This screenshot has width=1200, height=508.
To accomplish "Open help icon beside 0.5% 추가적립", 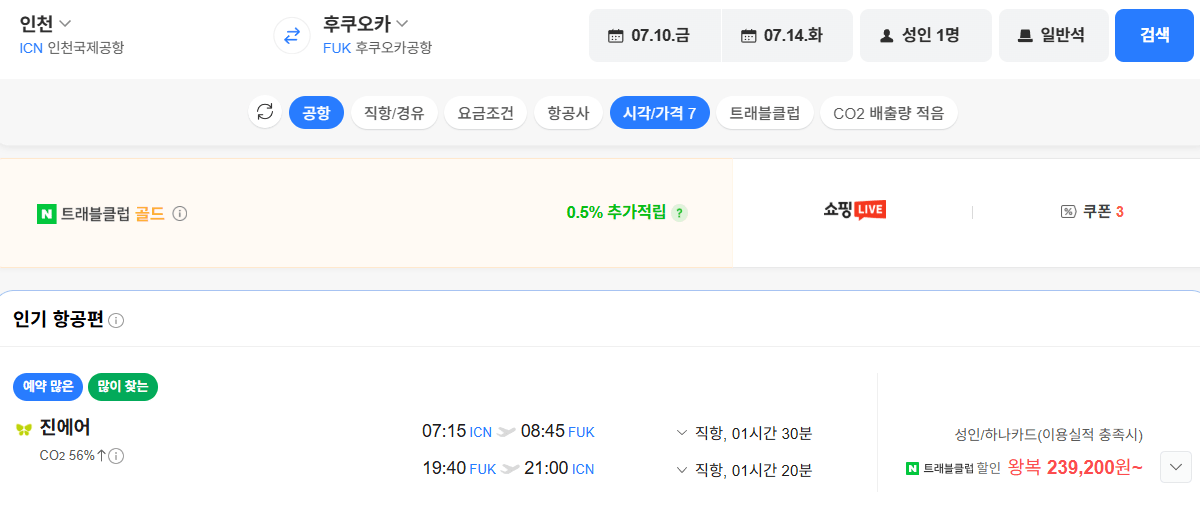I will [x=679, y=213].
